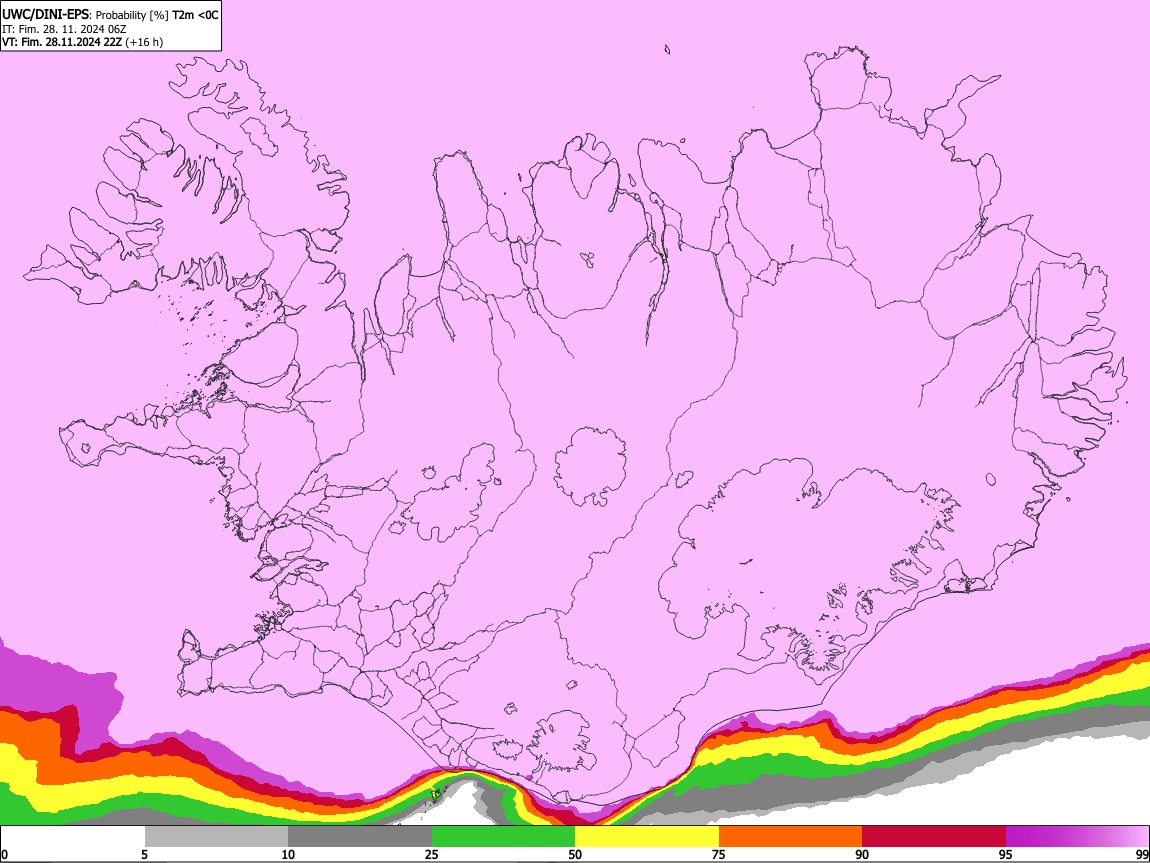The height and width of the screenshot is (863, 1150).
Task: Click the legend tick label '10'
Action: 288,854
